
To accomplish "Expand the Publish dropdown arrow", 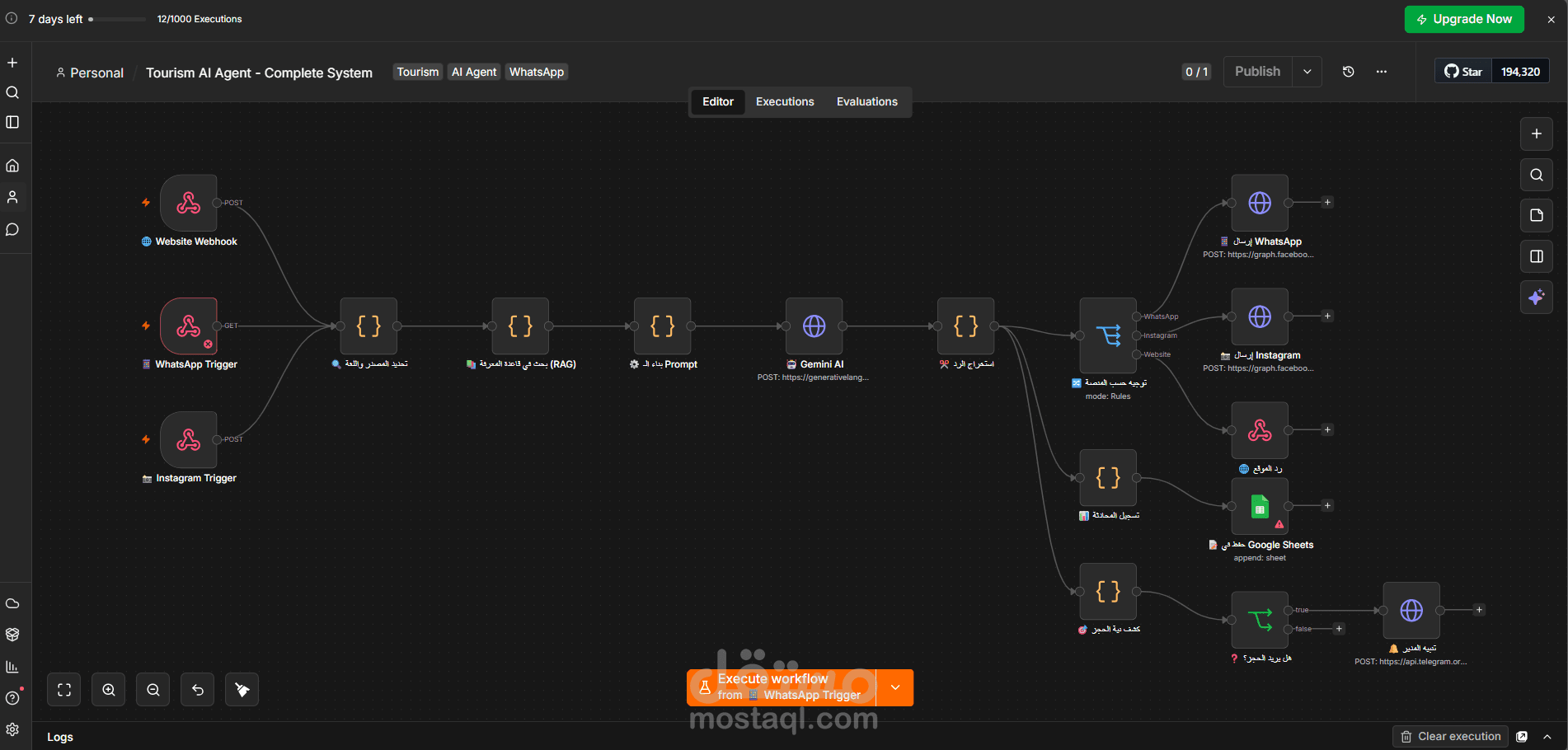I will [1307, 72].
